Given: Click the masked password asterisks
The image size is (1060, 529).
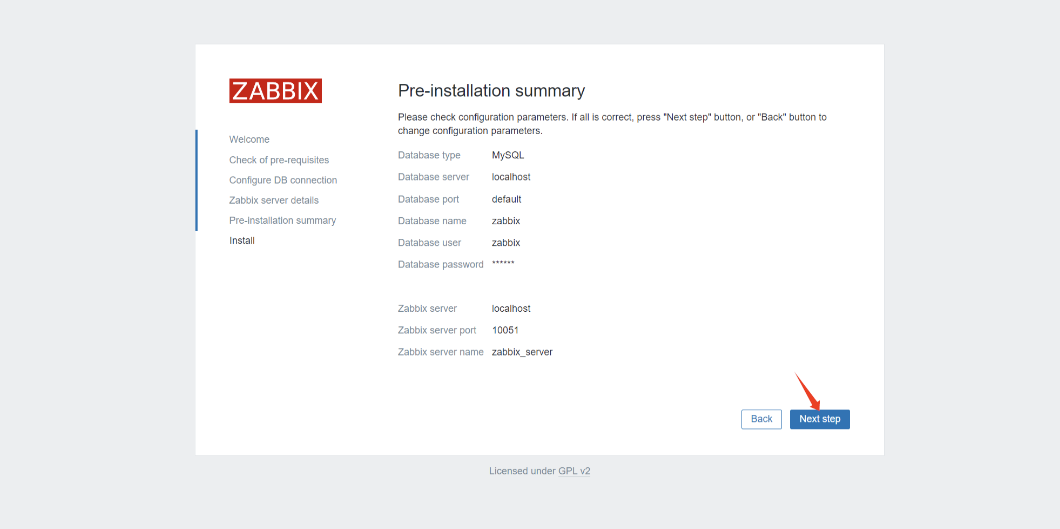Looking at the screenshot, I should point(503,263).
